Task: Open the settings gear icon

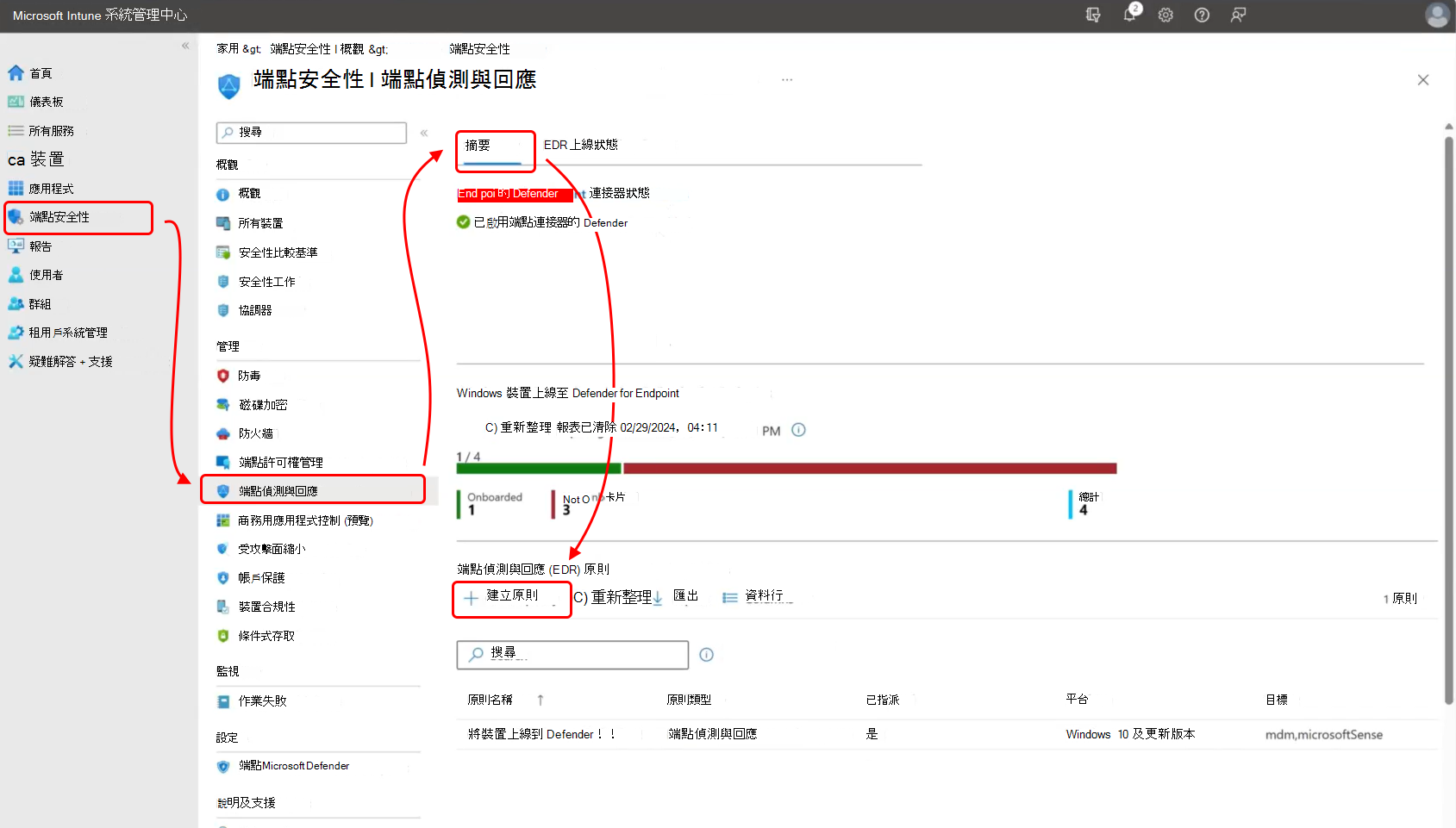Action: [1165, 15]
